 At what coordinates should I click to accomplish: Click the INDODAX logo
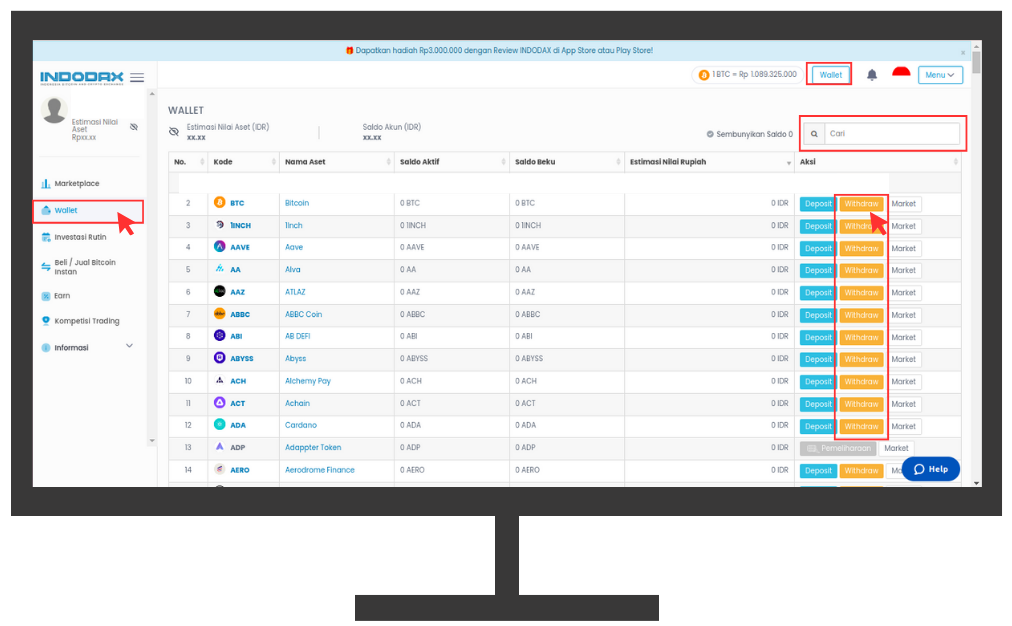coord(81,78)
